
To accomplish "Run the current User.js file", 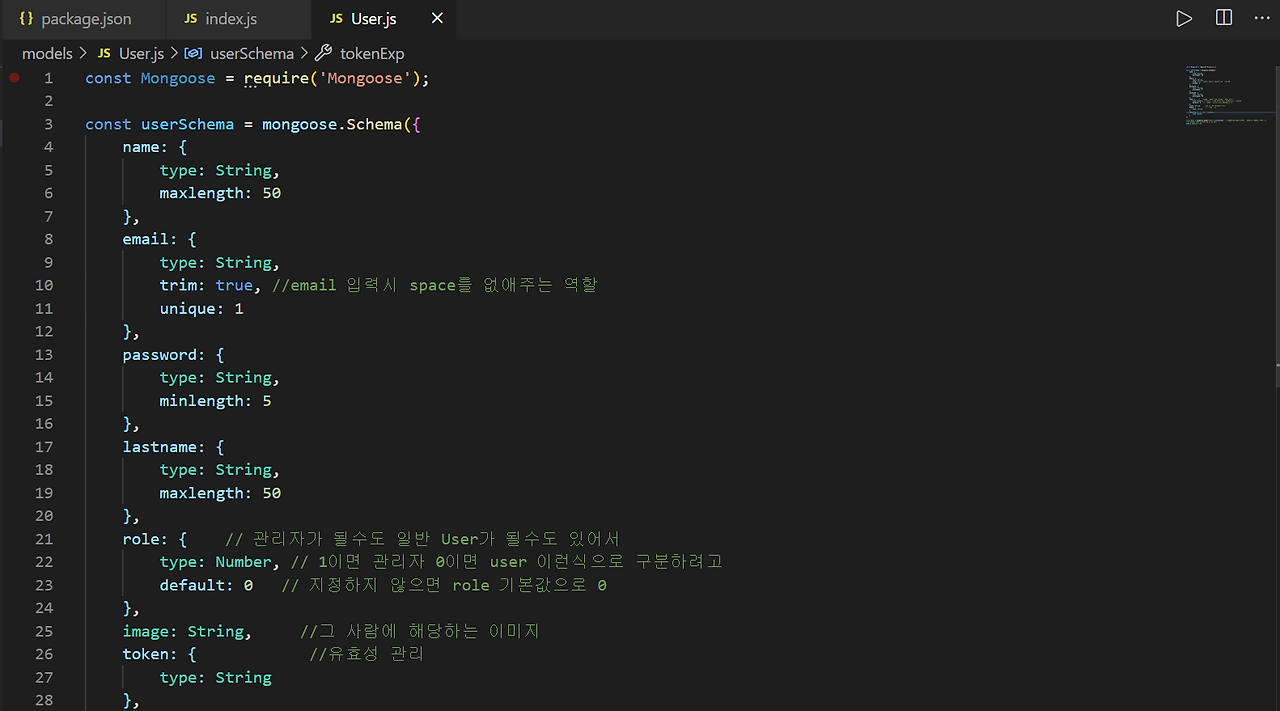I will click(1184, 17).
